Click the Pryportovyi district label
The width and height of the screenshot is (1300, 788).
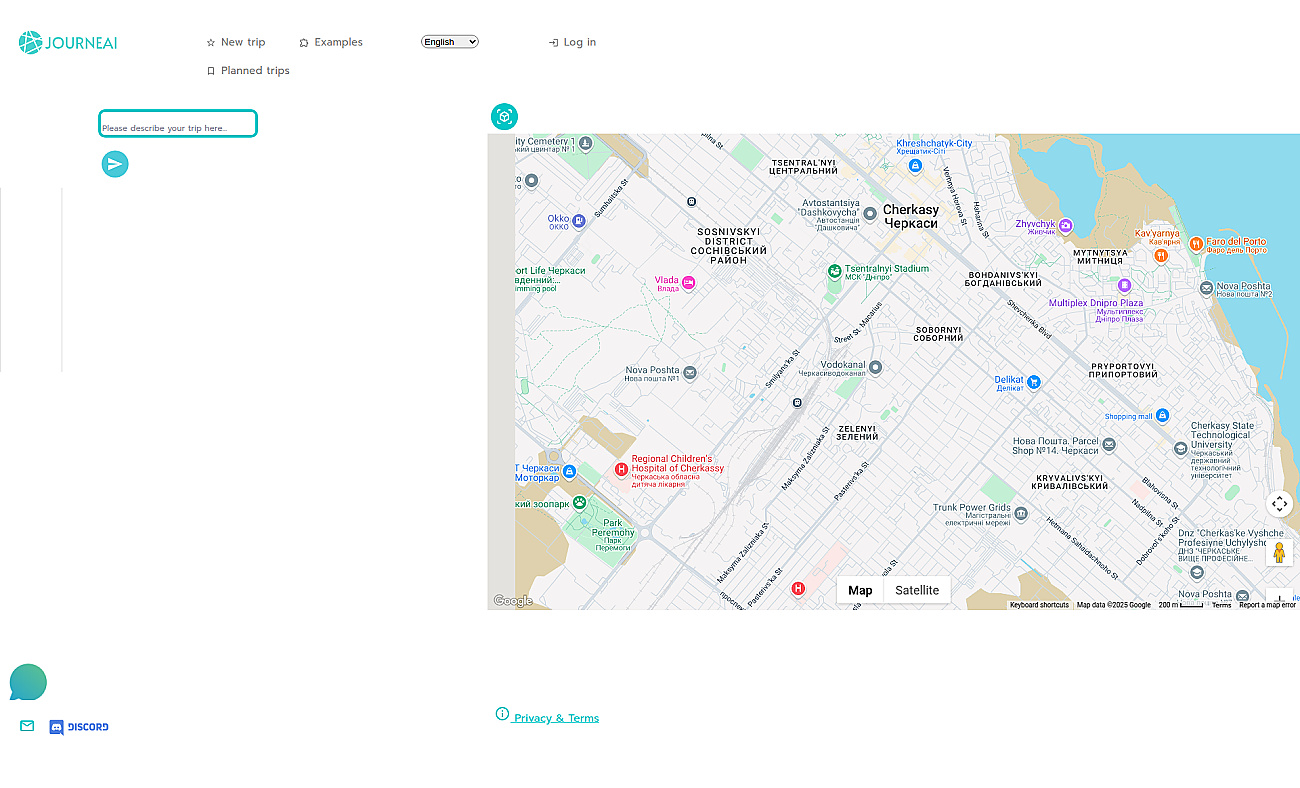tap(1123, 370)
